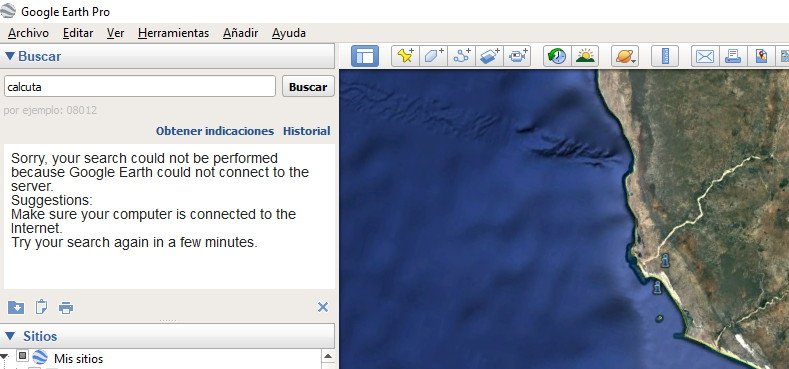Add a polygon using the toolbar
Viewport: 789px width, 369px height.
pyautogui.click(x=433, y=56)
